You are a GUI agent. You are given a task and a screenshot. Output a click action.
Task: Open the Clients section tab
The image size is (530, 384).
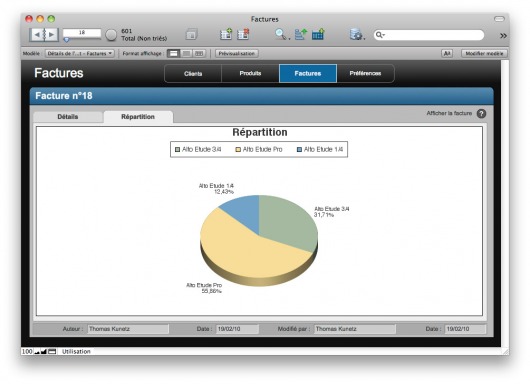(193, 73)
